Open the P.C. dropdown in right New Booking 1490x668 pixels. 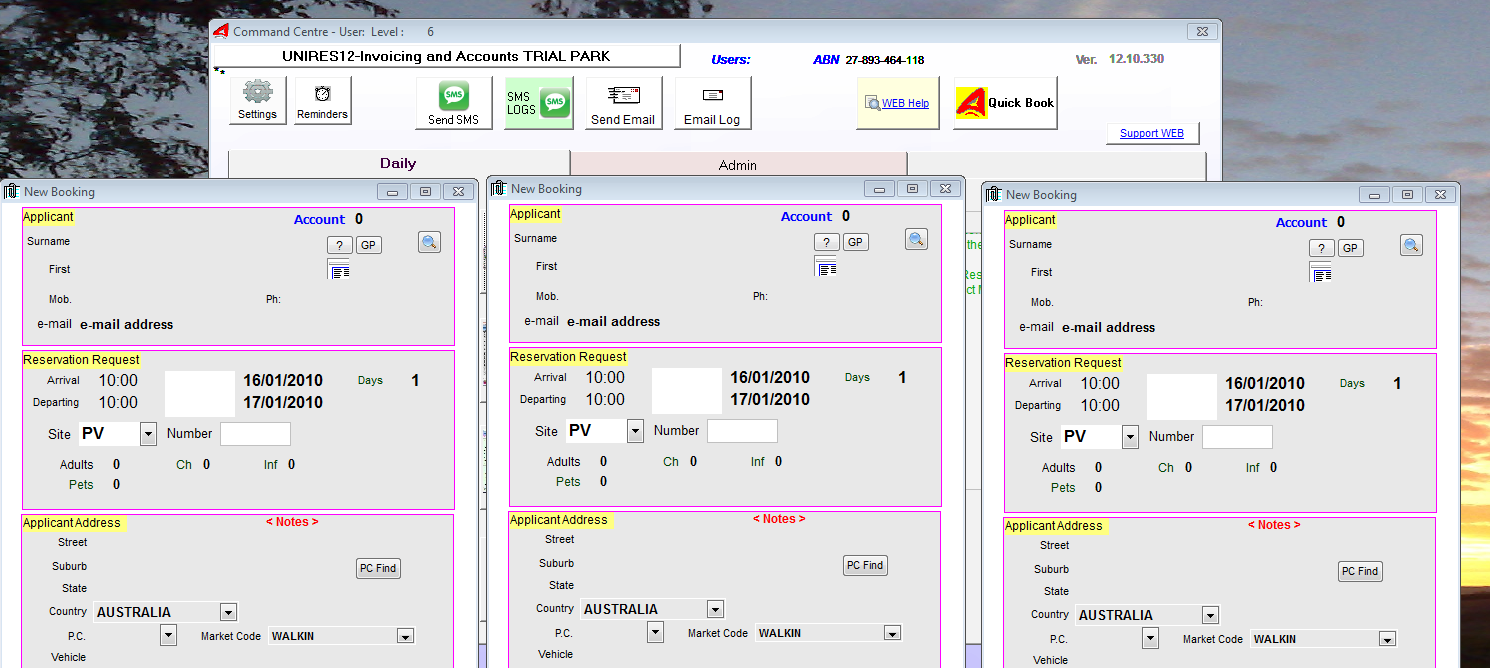click(1150, 638)
